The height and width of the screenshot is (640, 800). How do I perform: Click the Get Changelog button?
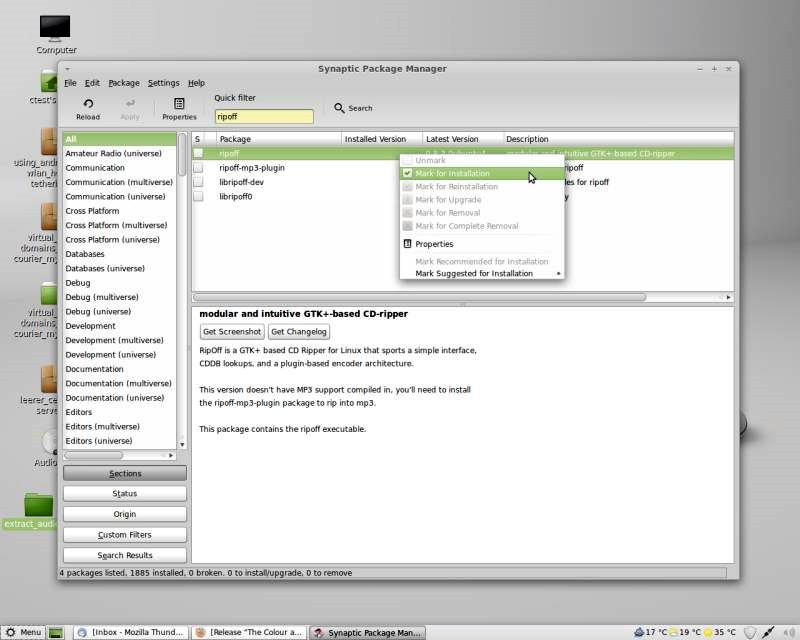coord(299,332)
